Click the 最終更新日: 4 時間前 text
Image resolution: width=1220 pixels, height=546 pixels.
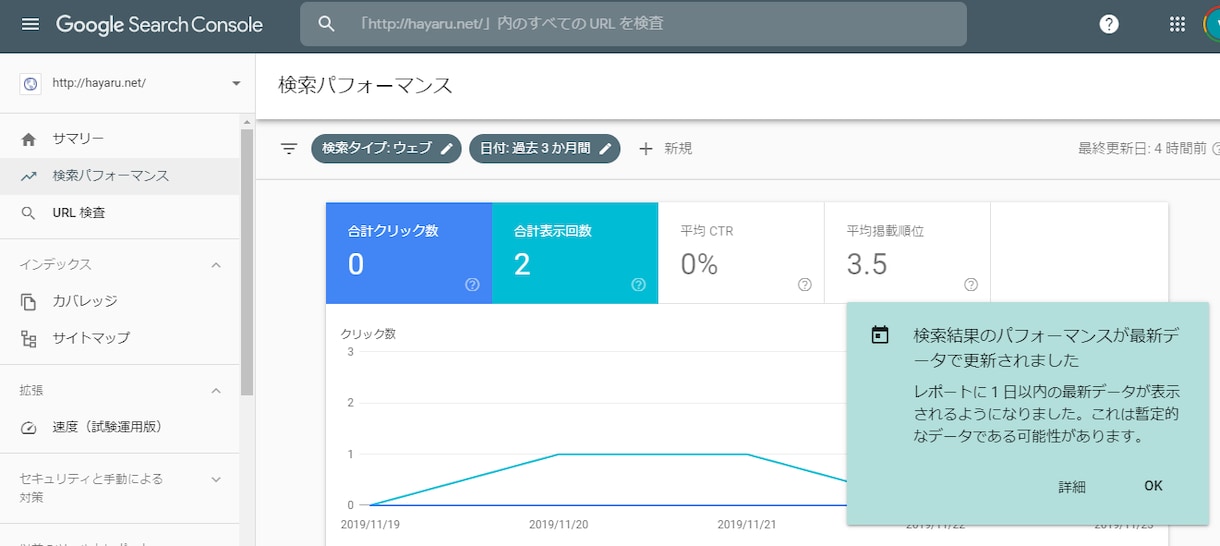click(x=1142, y=148)
